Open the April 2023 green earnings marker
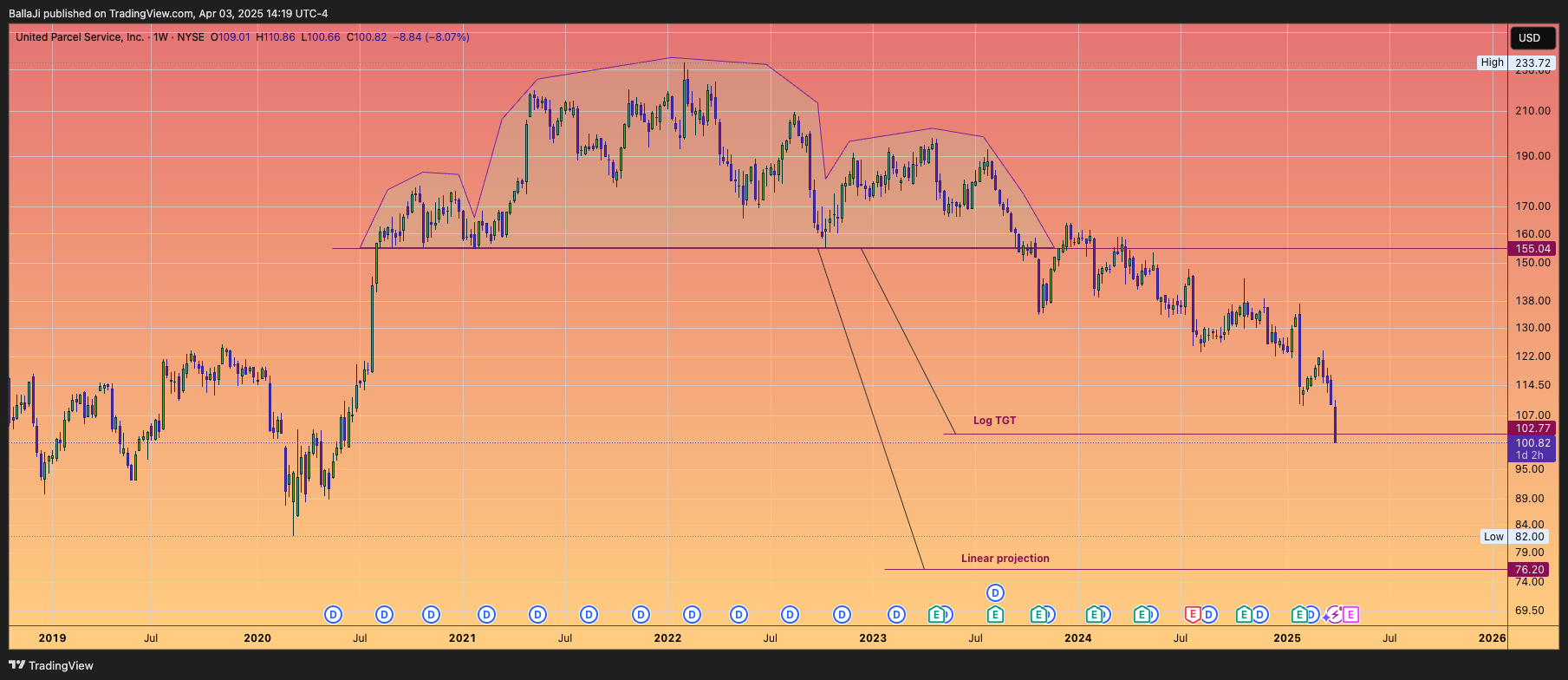Screen dimensions: 1568x680 (936, 615)
